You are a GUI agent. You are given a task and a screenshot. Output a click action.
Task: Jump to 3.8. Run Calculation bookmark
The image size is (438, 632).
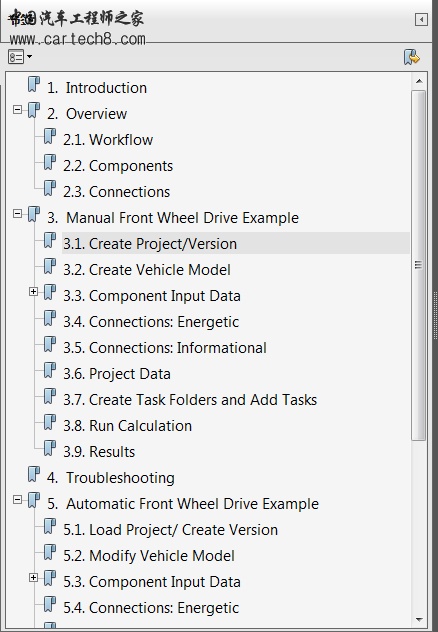(x=127, y=426)
